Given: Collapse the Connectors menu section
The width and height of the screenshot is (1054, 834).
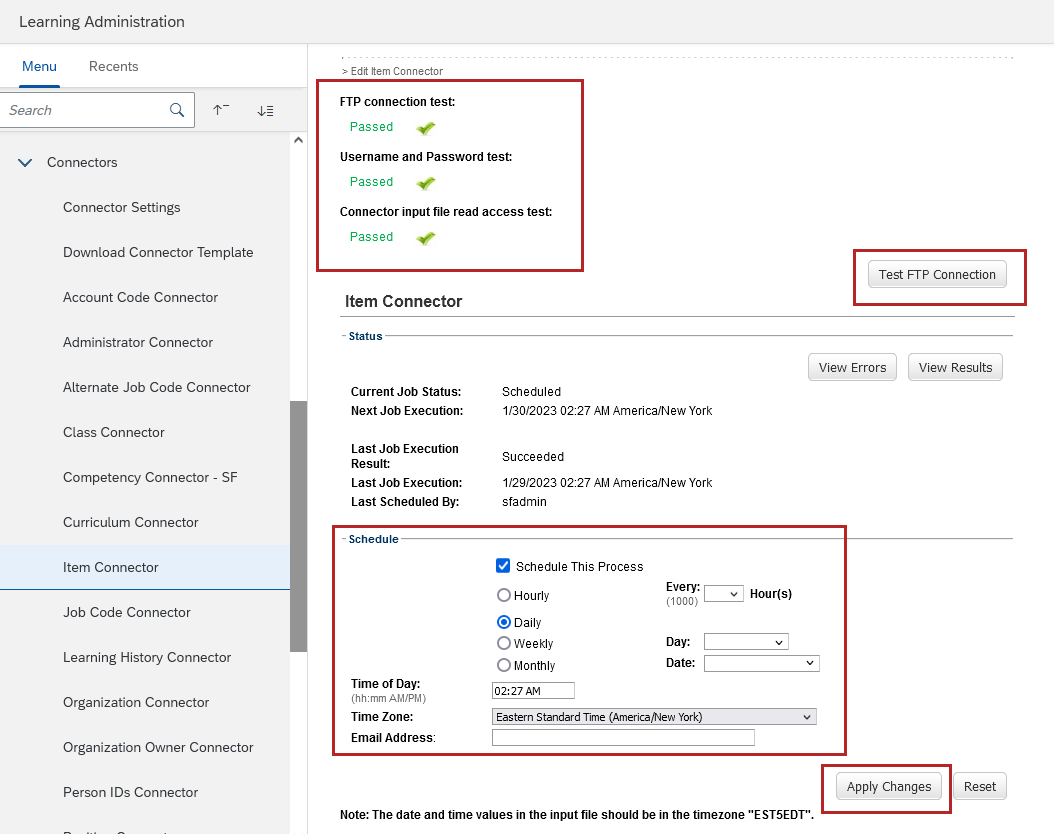Looking at the screenshot, I should (x=26, y=162).
